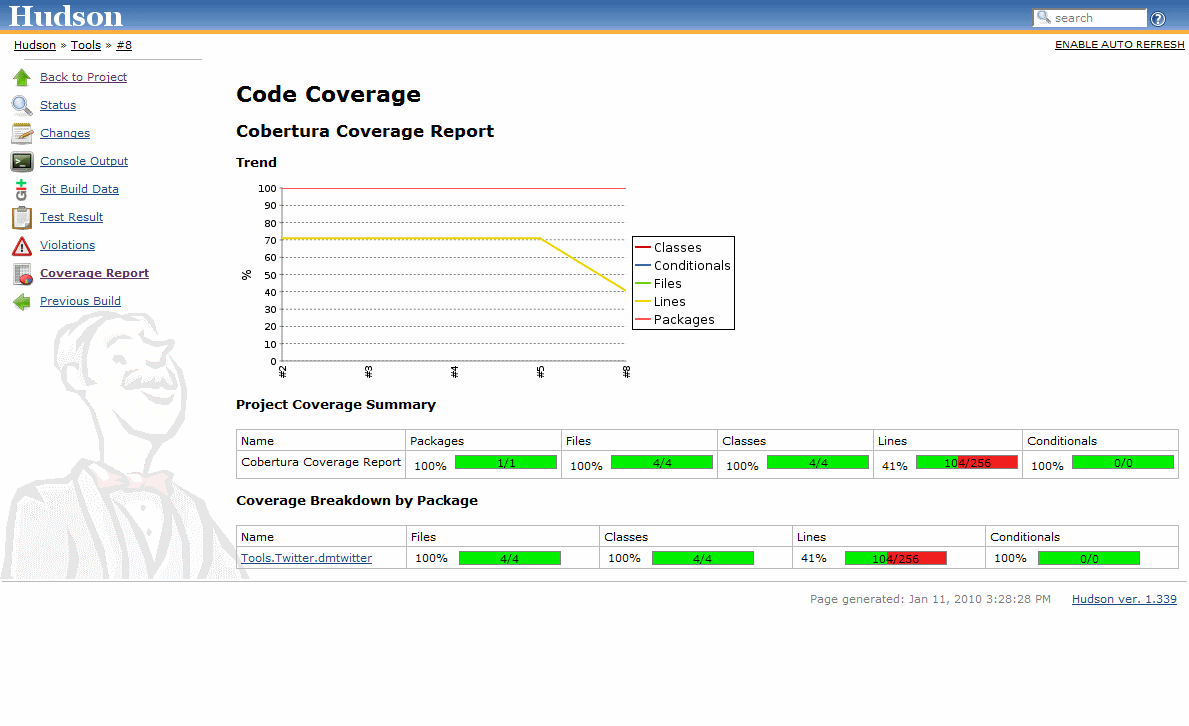Screen dimensions: 1189x726
Task: Click the #8 build breadcrumb link
Action: click(124, 45)
